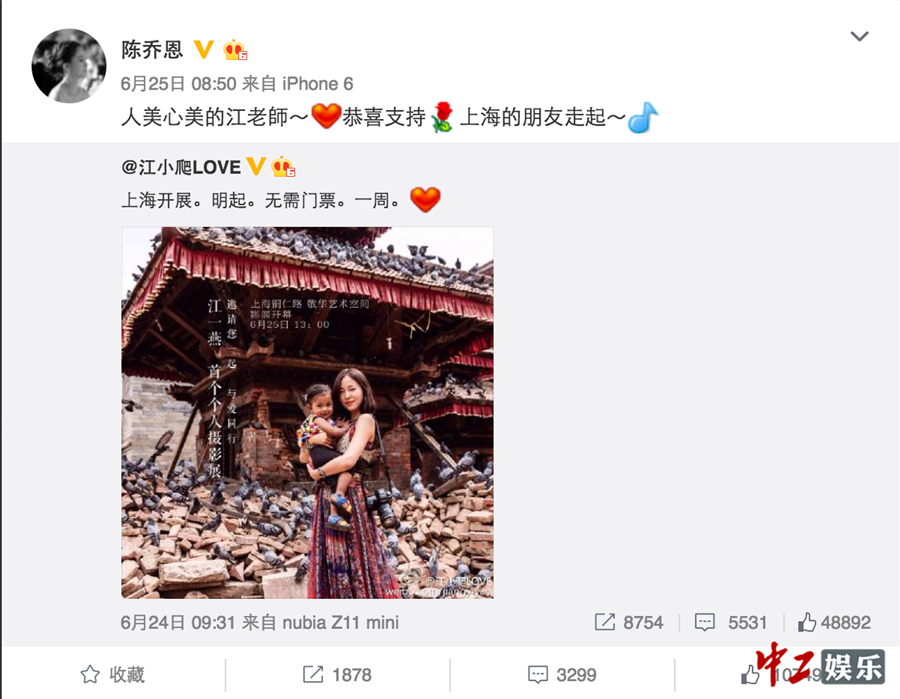The image size is (900, 699).
Task: Click the 6月24日 09:31 original post timestamp
Action: point(178,622)
